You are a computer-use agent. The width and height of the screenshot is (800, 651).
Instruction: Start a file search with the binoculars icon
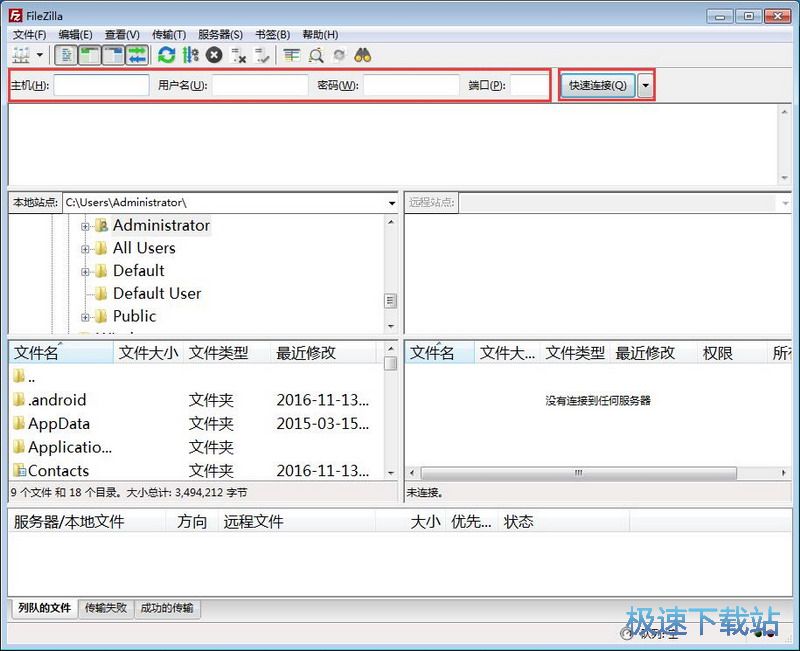pyautogui.click(x=363, y=55)
